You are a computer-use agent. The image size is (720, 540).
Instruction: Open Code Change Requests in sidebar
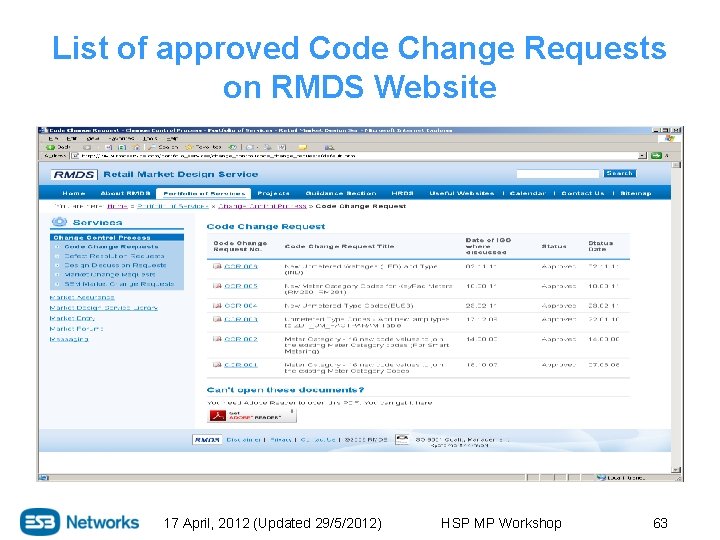tap(112, 247)
